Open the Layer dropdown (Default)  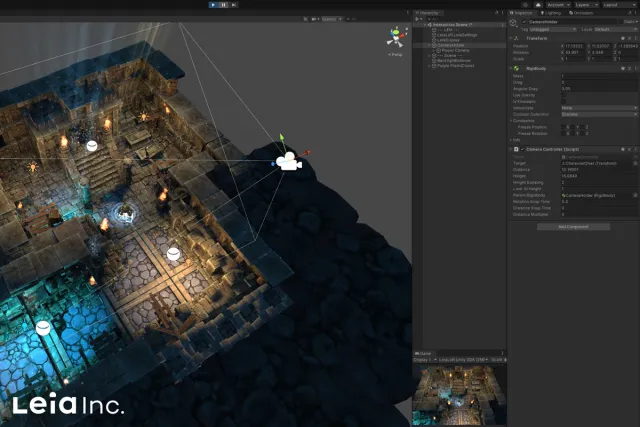pos(616,29)
